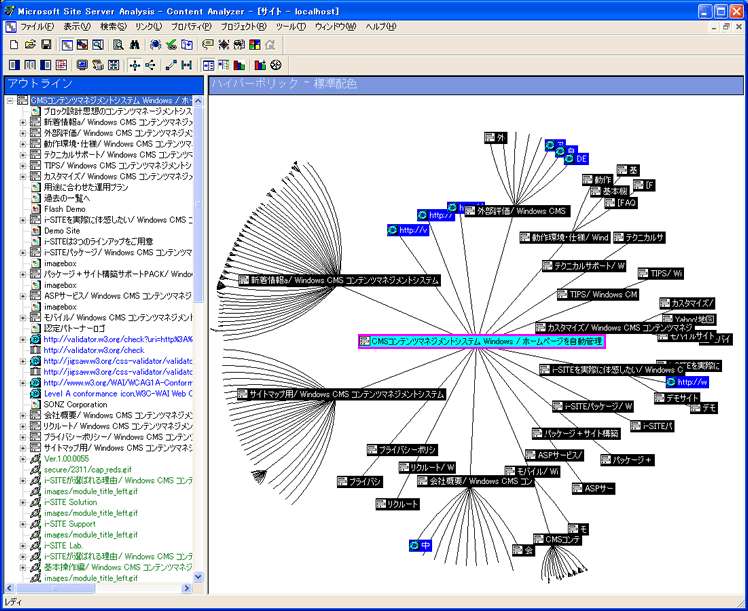Click the Save floppy disk icon
Image resolution: width=748 pixels, height=611 pixels.
[x=46, y=45]
